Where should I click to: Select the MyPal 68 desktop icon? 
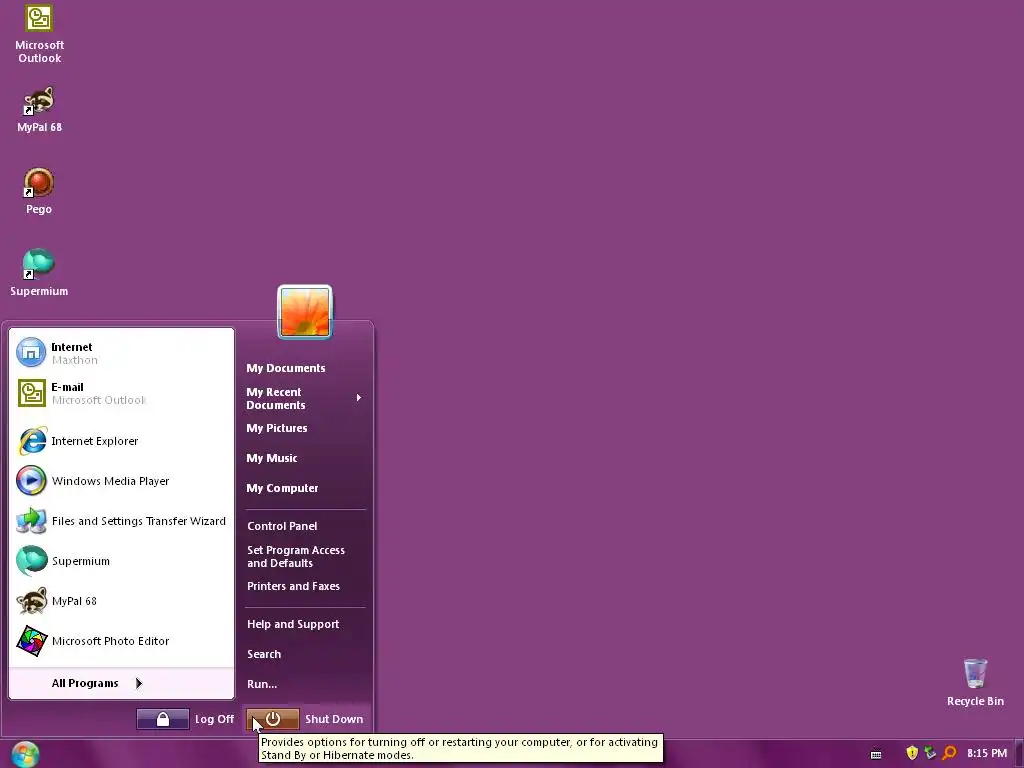pyautogui.click(x=39, y=110)
